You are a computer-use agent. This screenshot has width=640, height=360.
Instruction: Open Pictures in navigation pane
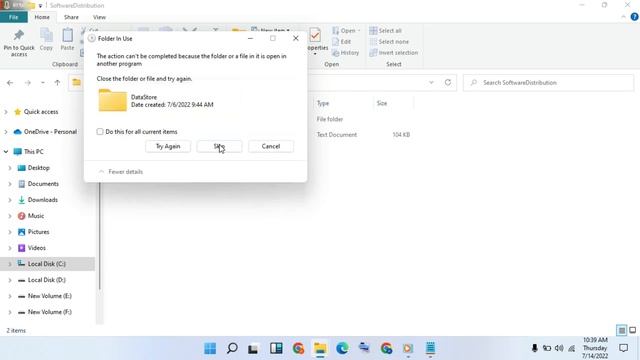pos(38,232)
